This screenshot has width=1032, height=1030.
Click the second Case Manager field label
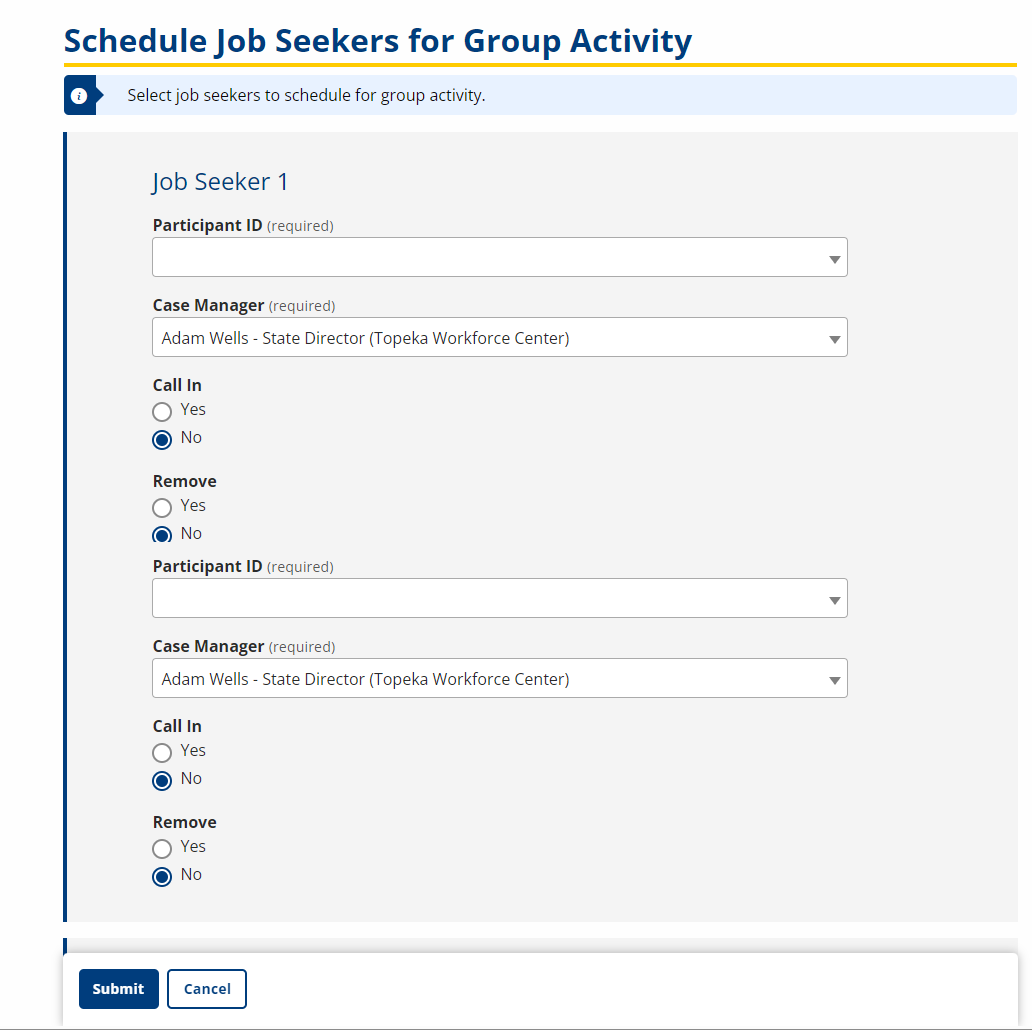[x=208, y=647]
